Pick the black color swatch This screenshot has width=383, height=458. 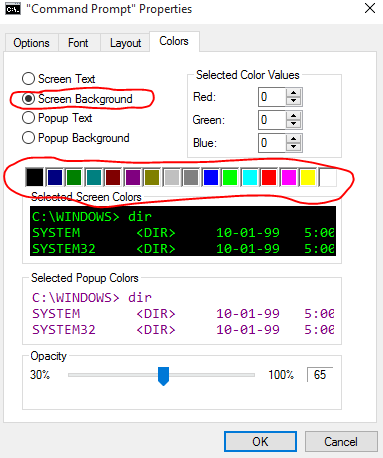35,177
